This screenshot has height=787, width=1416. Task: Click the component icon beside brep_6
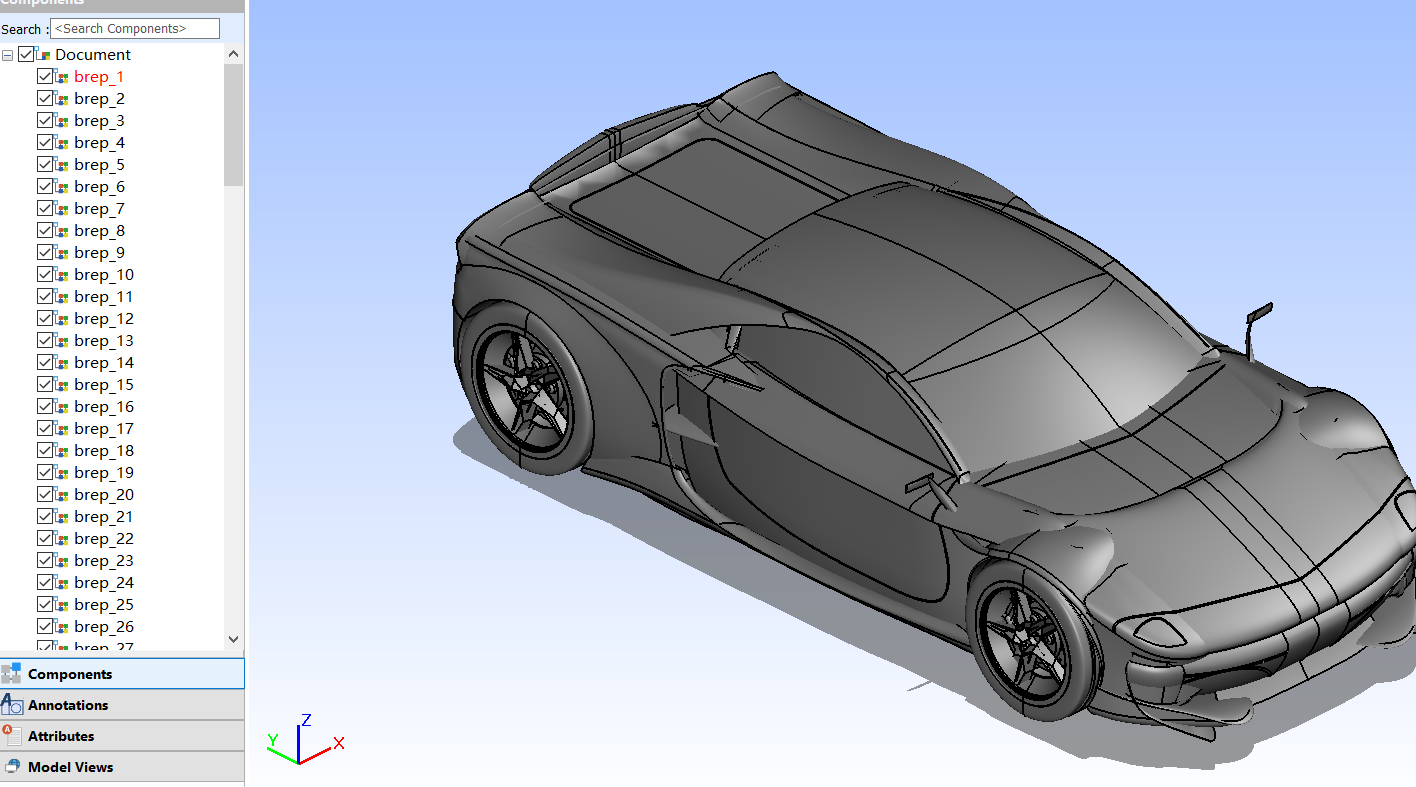click(62, 186)
